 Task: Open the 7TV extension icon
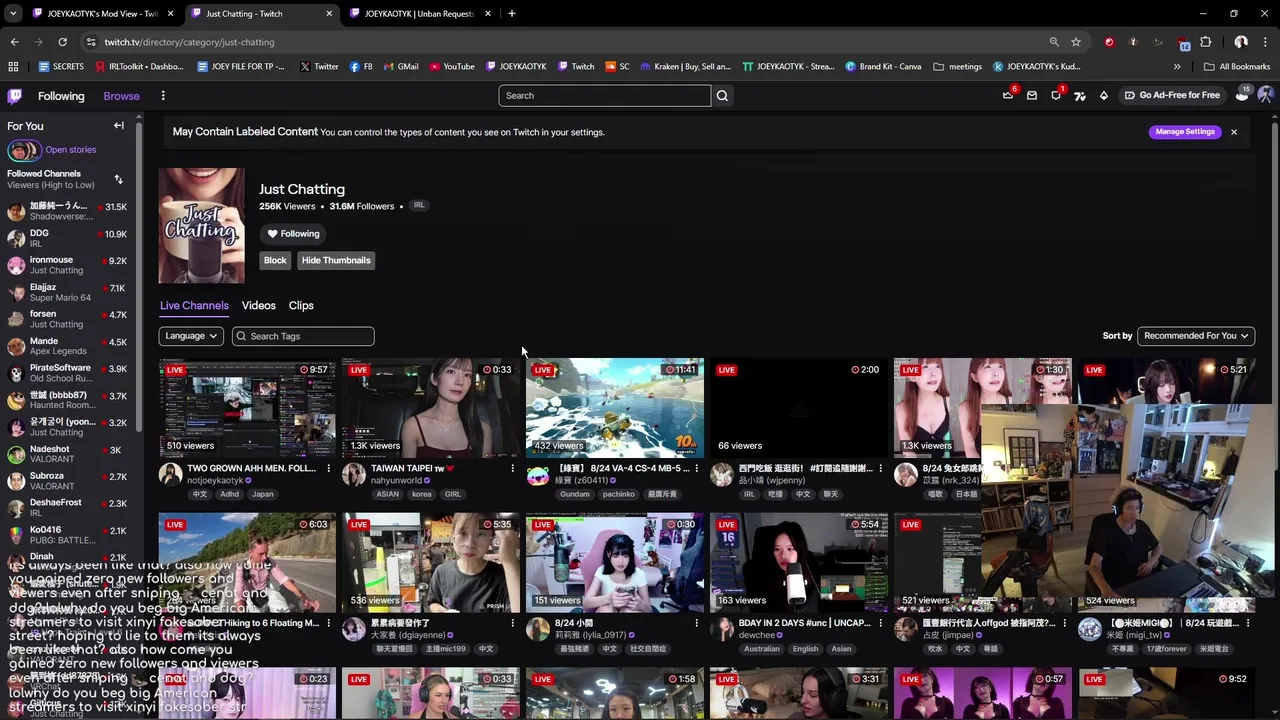[x=1080, y=96]
